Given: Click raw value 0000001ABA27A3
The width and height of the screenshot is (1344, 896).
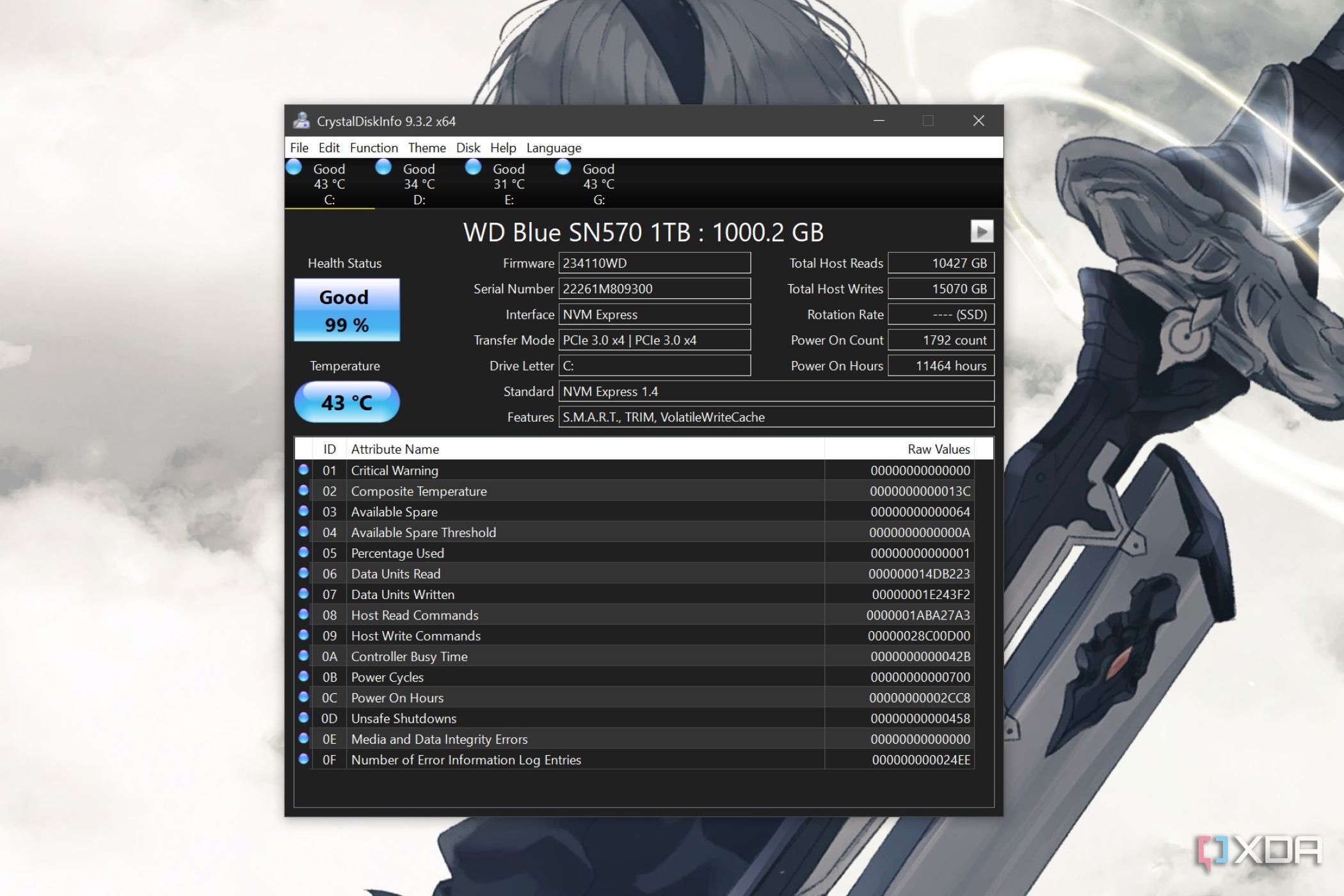Looking at the screenshot, I should [918, 615].
